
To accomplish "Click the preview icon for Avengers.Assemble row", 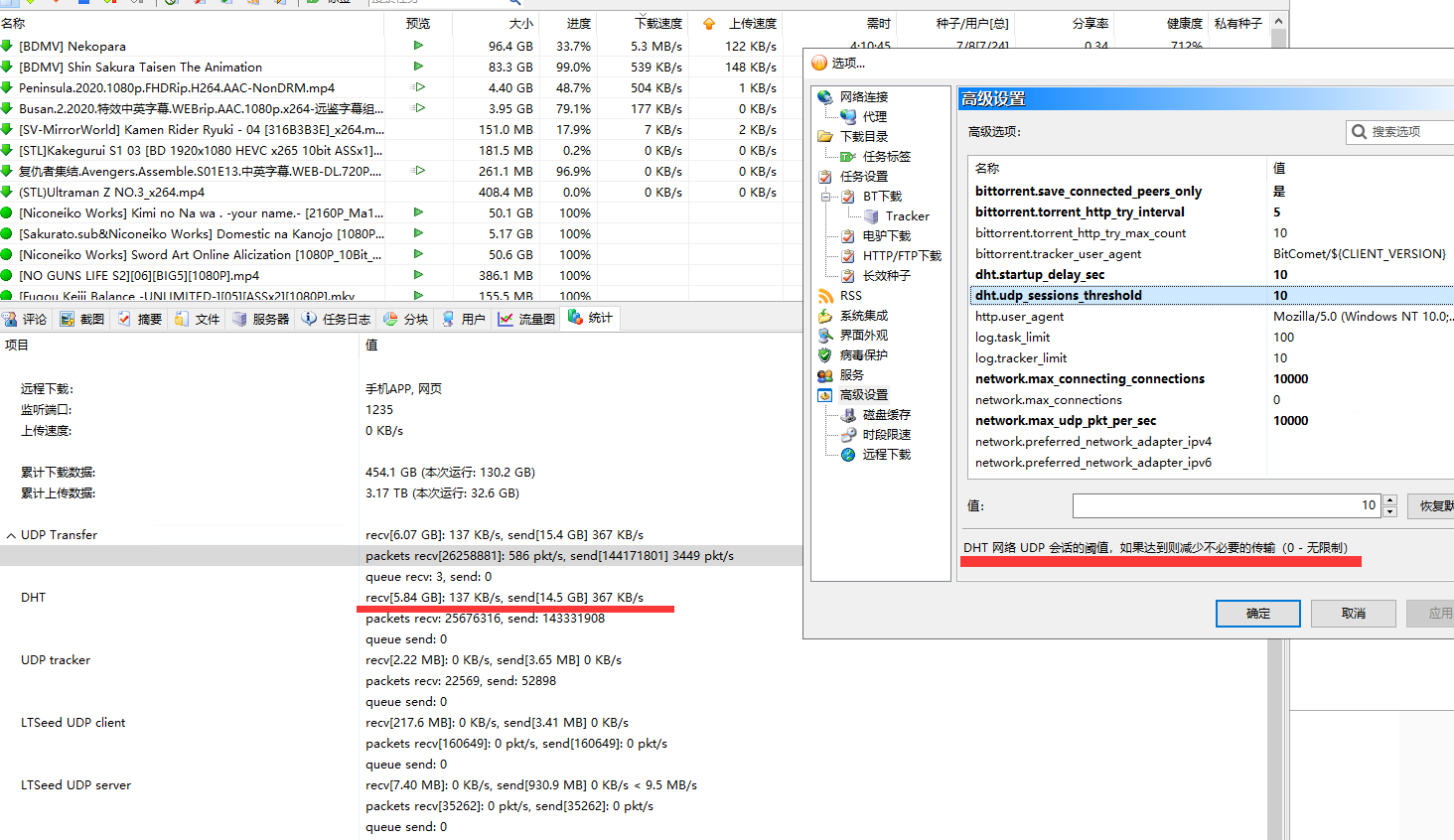I will (418, 171).
